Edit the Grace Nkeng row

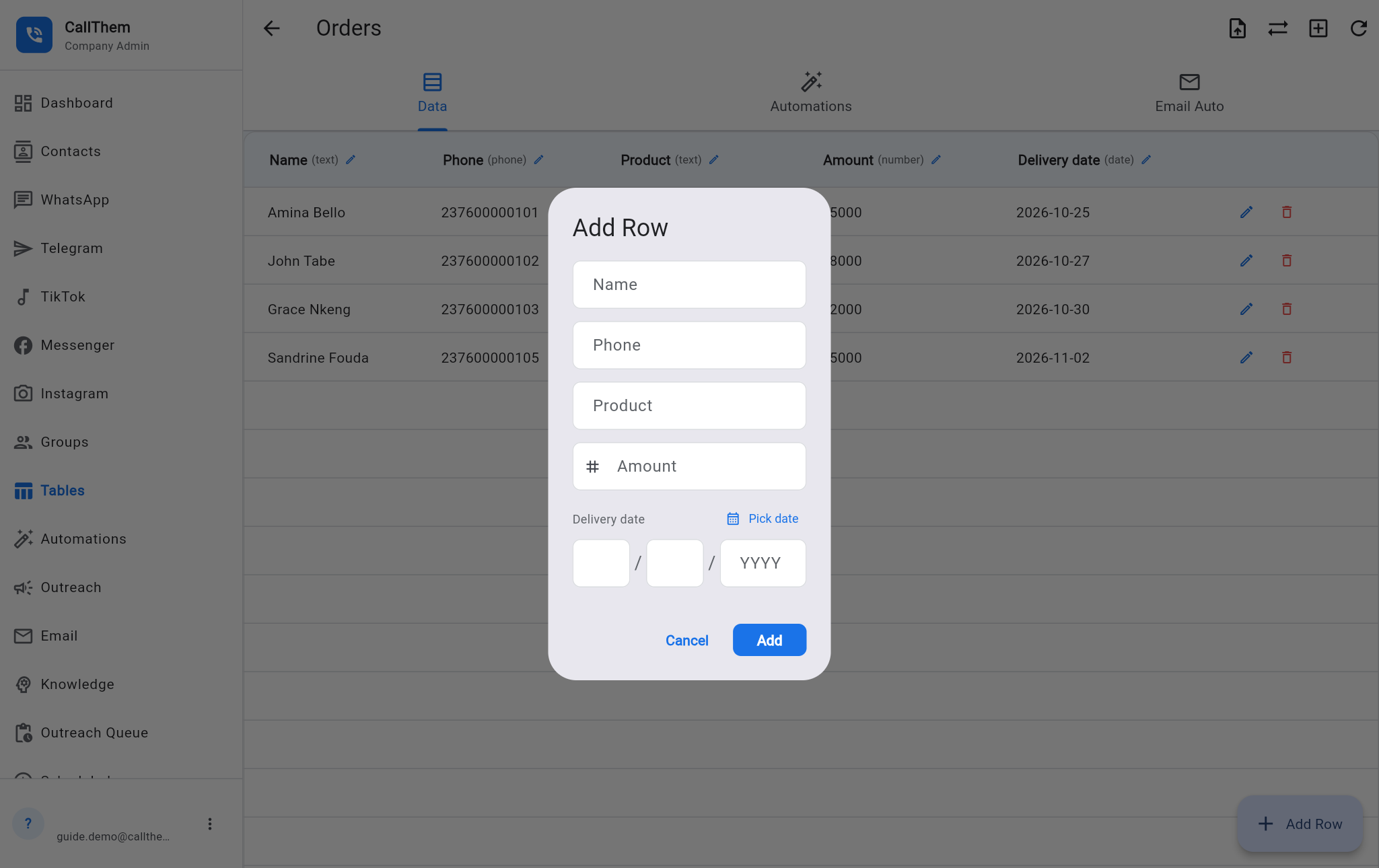pos(1246,310)
